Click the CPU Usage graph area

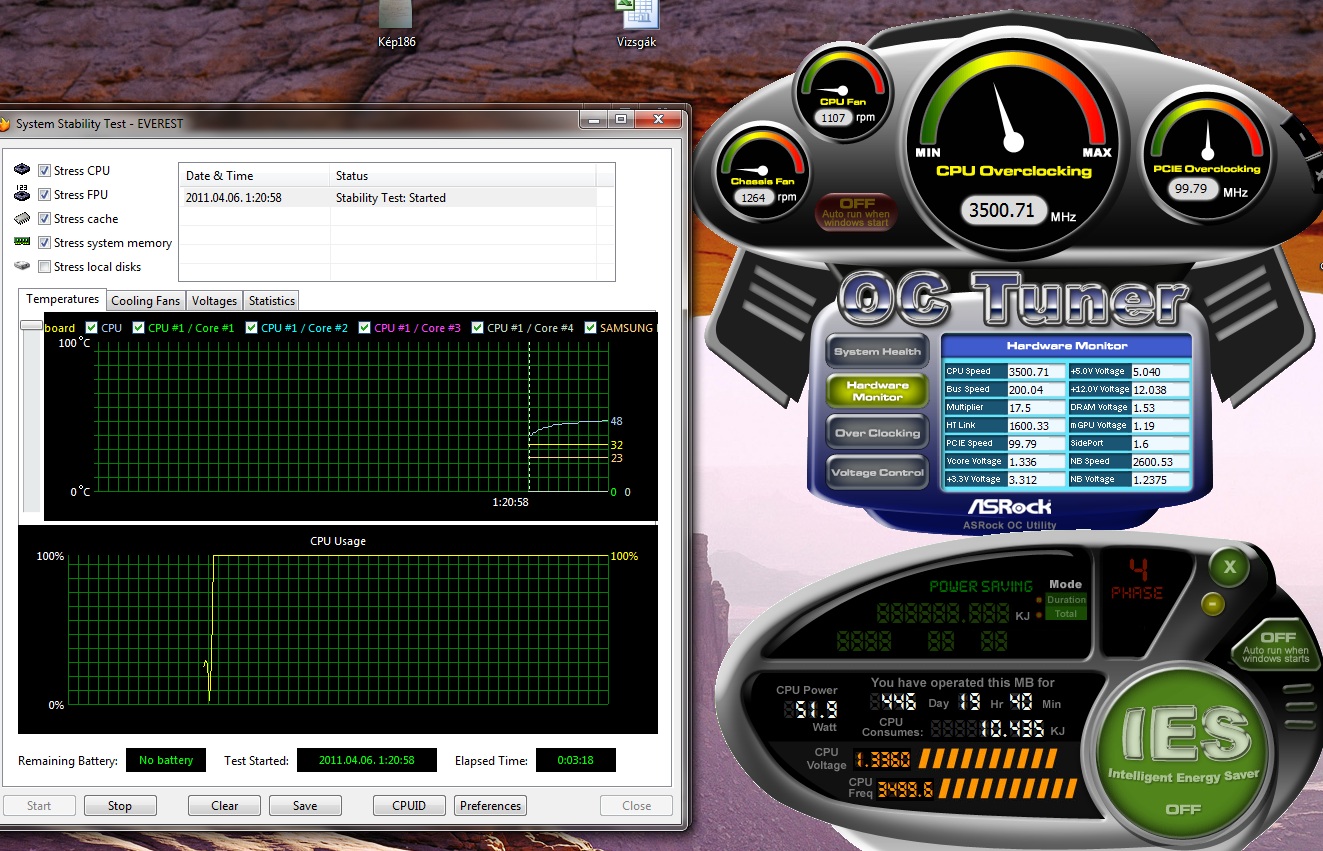(x=338, y=630)
